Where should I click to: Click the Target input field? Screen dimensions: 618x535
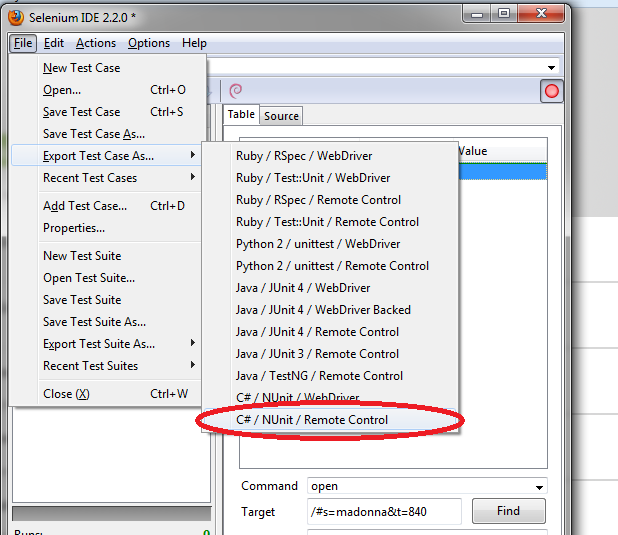(384, 512)
